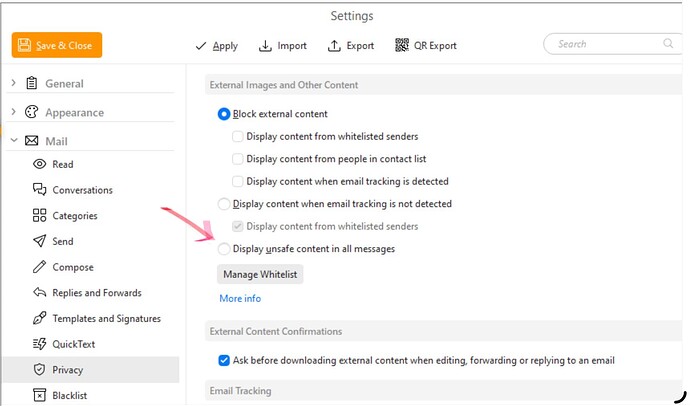Click the Send paper plane icon
This screenshot has width=690, height=406.
(39, 241)
